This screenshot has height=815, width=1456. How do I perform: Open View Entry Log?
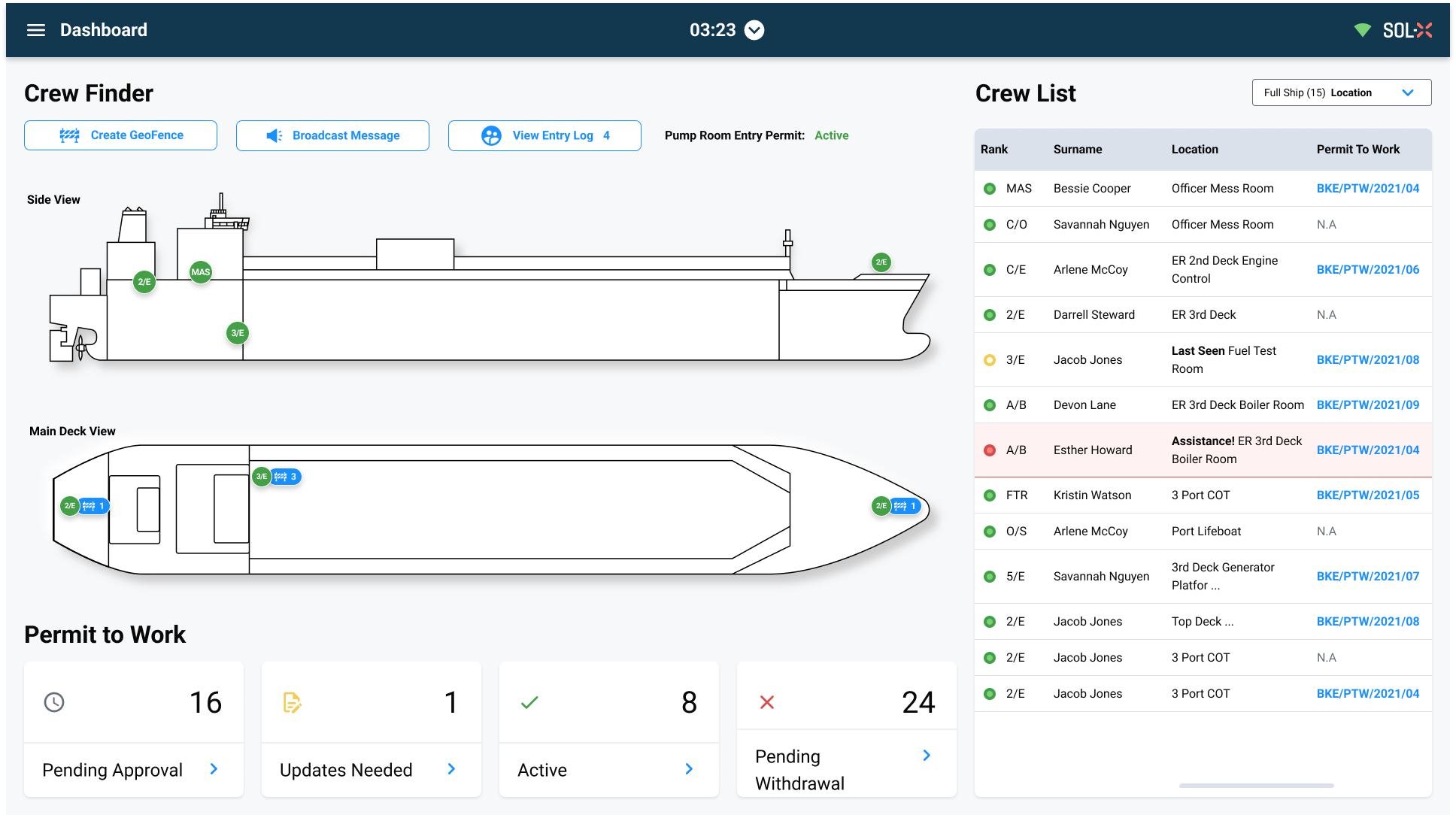[544, 135]
